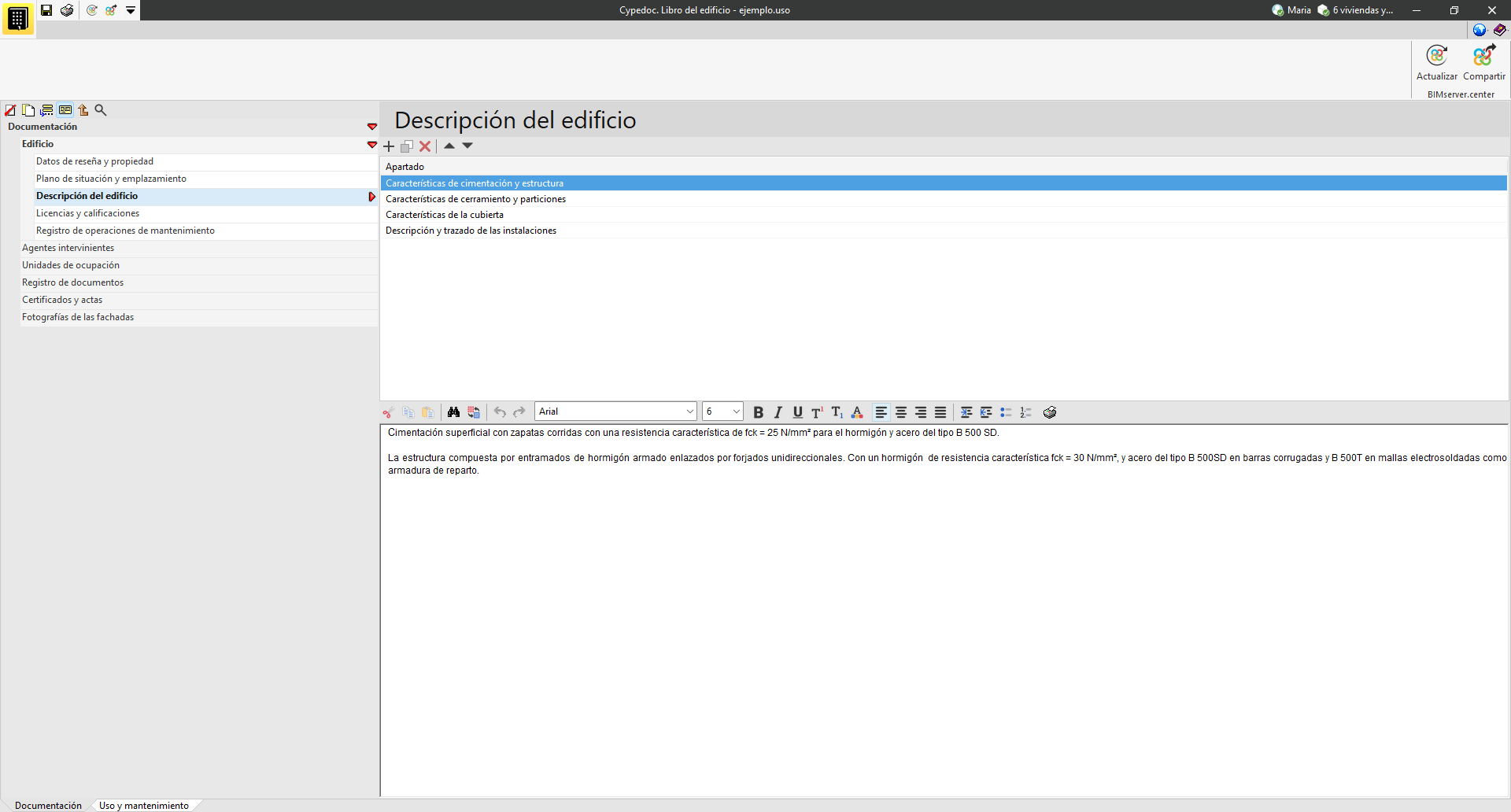The width and height of the screenshot is (1511, 812).
Task: Click the 'Apartado' column header
Action: click(x=944, y=167)
